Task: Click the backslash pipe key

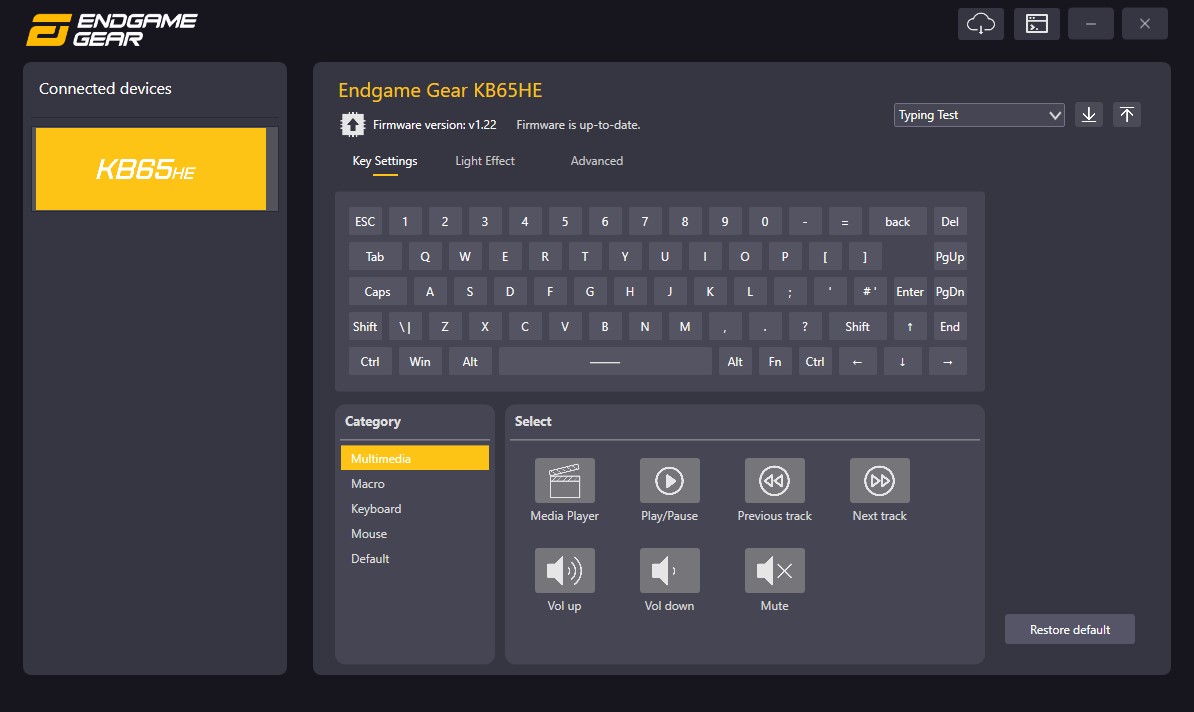Action: [405, 327]
